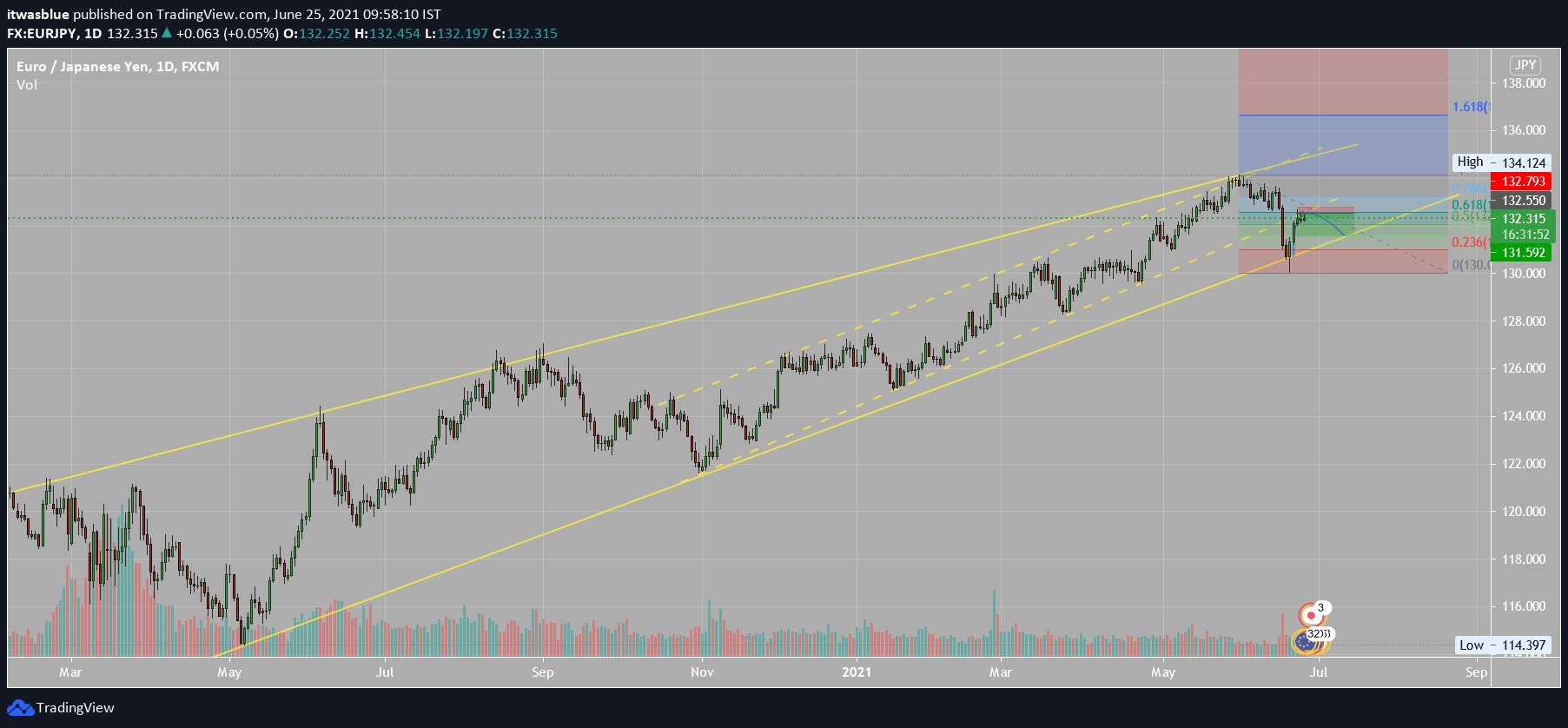Click the Low 114.397 price label
The height and width of the screenshot is (728, 1568).
[1503, 645]
